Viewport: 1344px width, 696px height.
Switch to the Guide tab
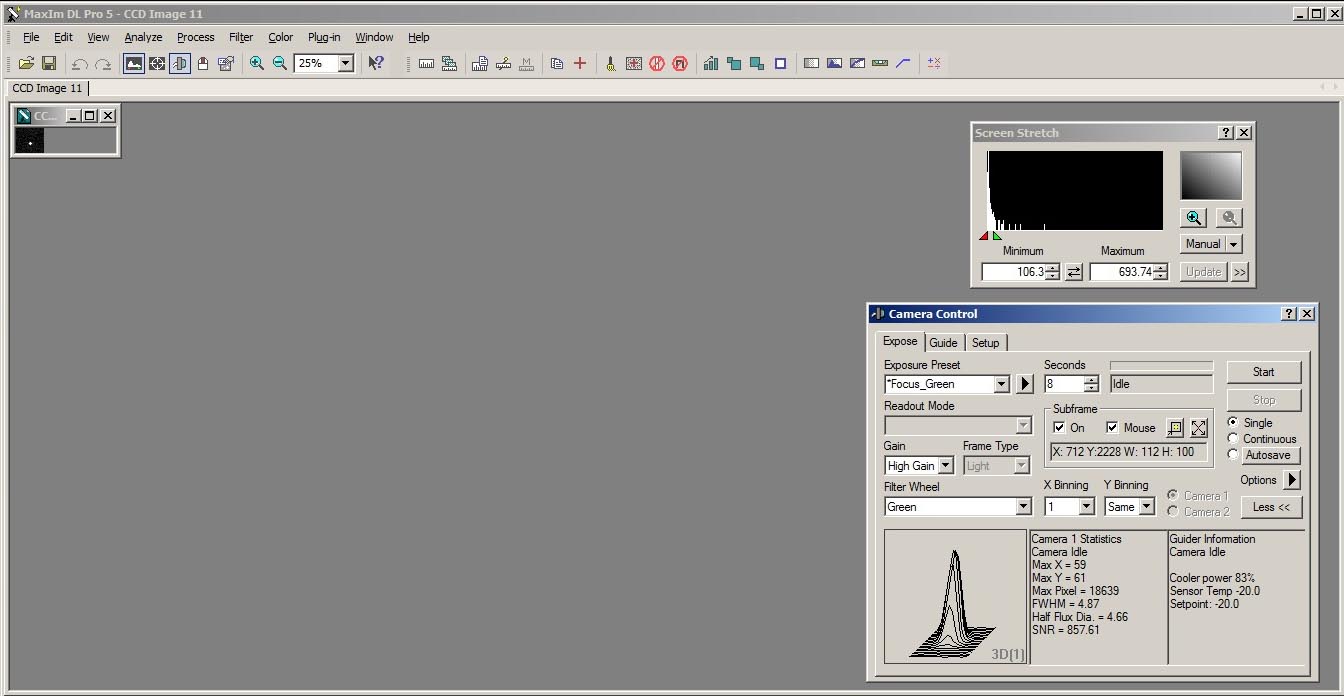tap(943, 342)
